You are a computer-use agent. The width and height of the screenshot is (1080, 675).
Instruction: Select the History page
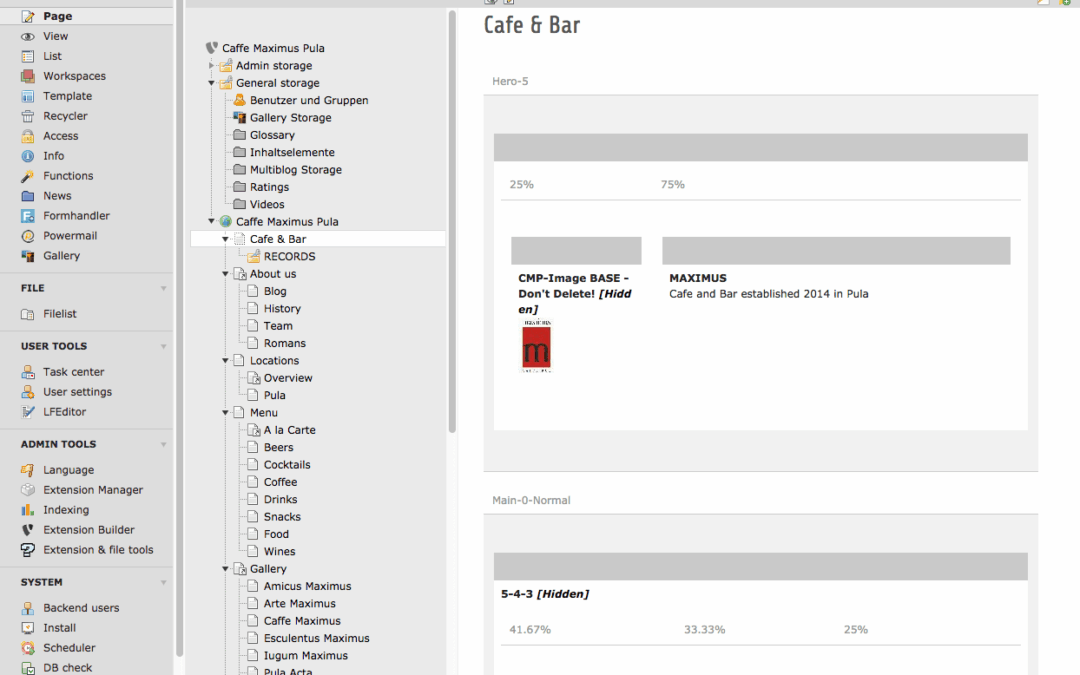pos(282,309)
